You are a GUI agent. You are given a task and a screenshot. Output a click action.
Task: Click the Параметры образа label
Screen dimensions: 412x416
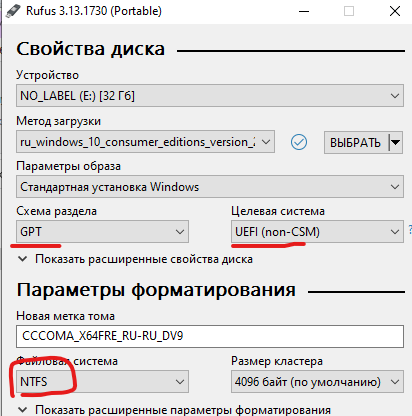(69, 166)
